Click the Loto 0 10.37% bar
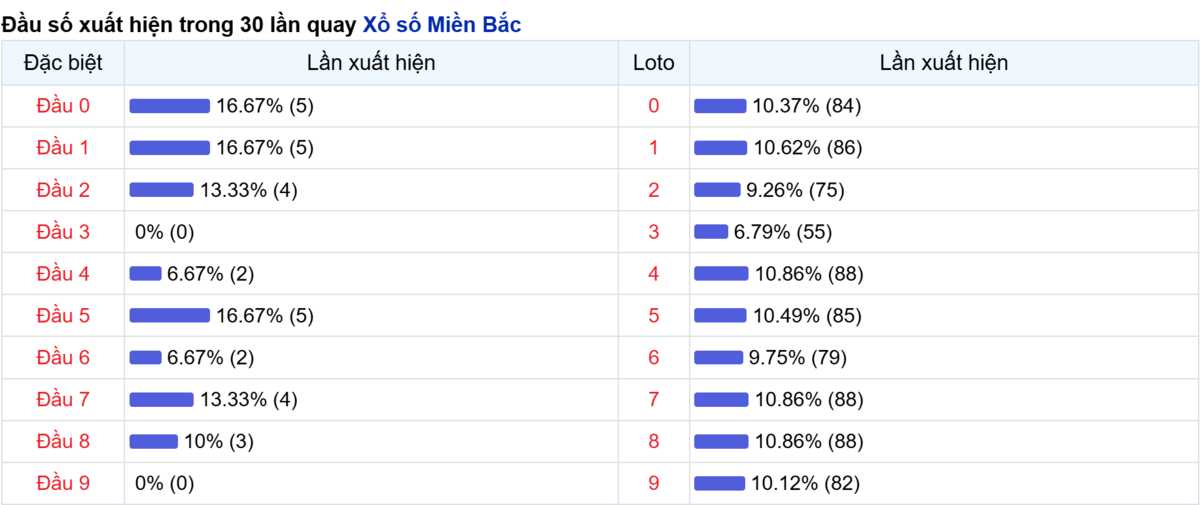 [720, 106]
